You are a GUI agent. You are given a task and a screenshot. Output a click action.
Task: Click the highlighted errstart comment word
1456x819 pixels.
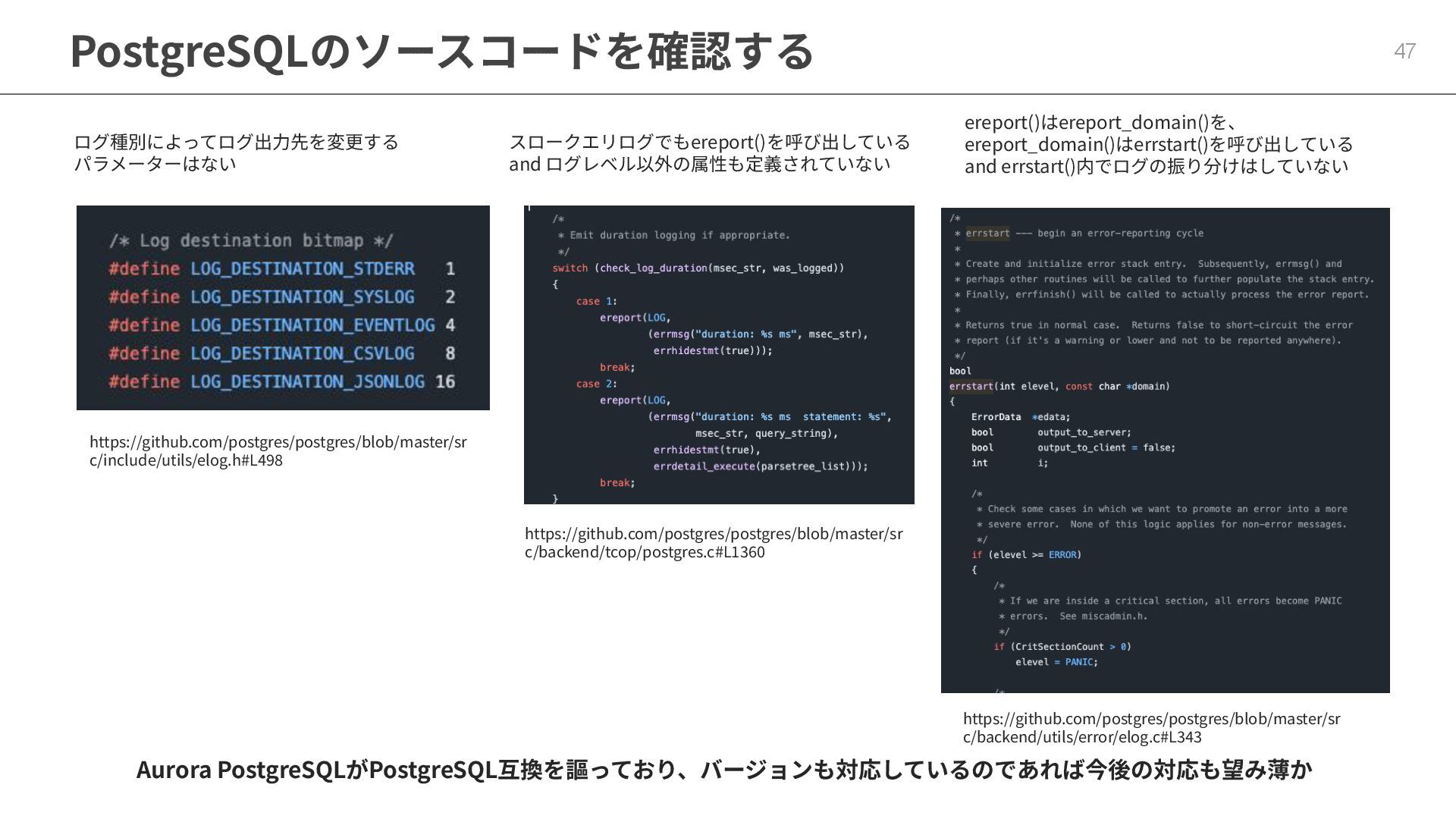987,234
